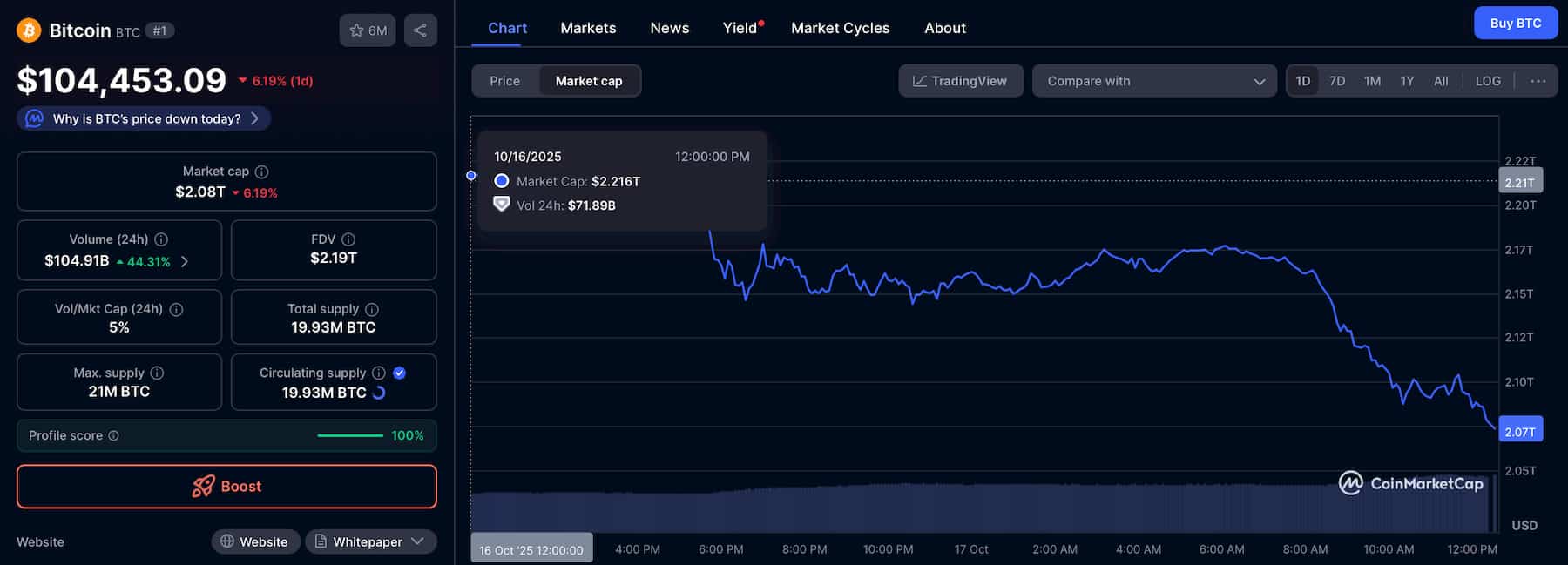Image resolution: width=1568 pixels, height=565 pixels.
Task: Open the three-dots chart options menu
Action: click(x=1538, y=81)
